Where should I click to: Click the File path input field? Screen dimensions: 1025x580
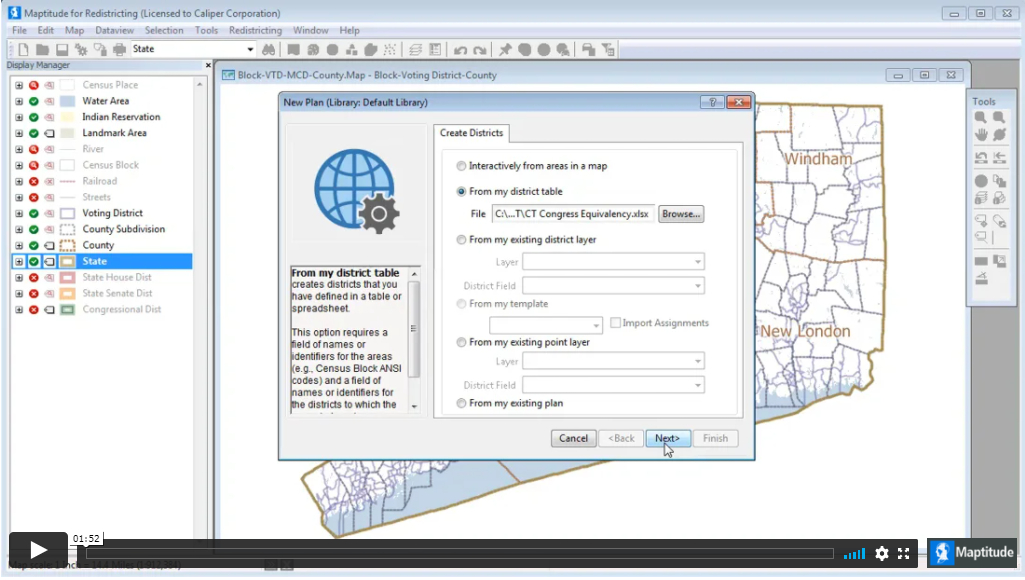click(x=572, y=214)
